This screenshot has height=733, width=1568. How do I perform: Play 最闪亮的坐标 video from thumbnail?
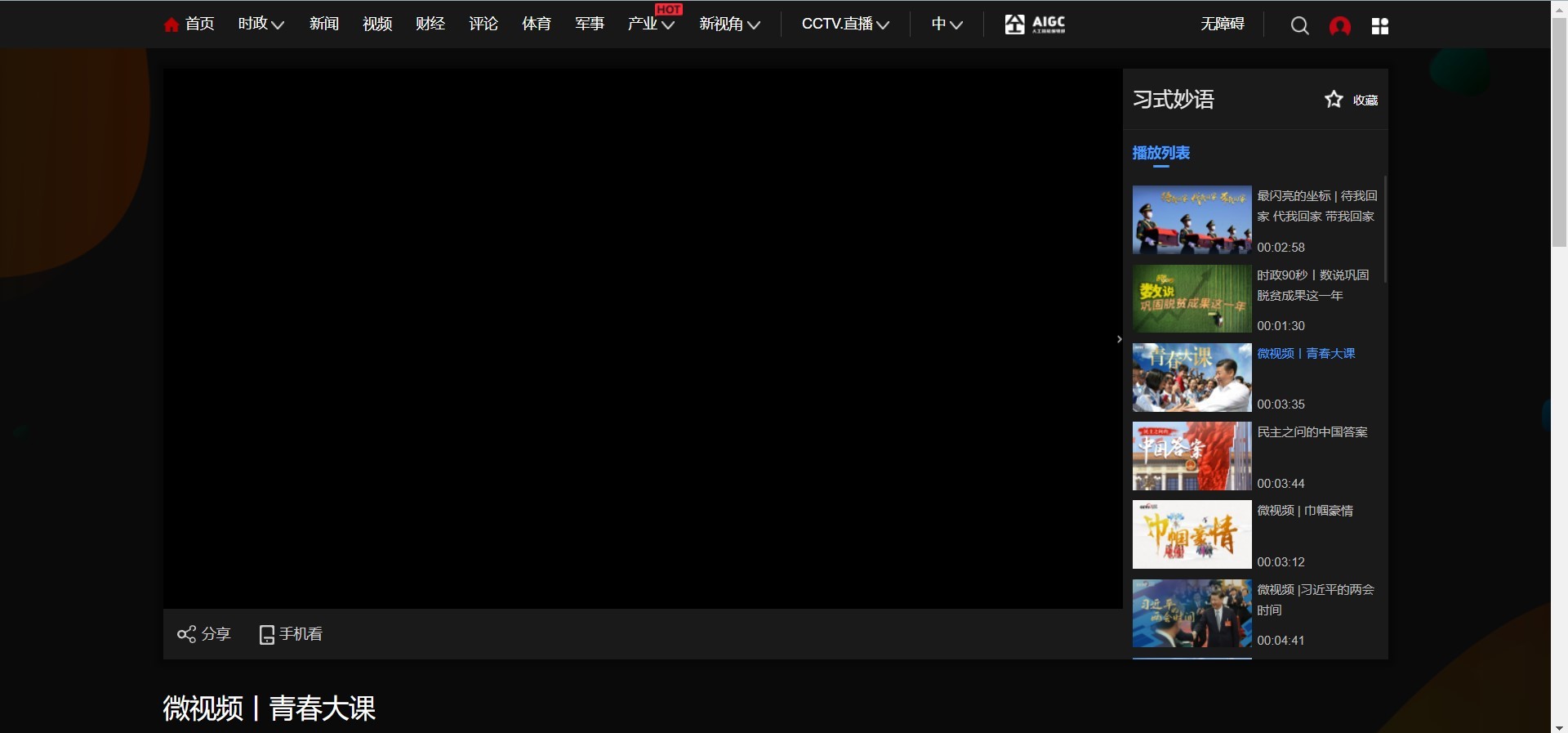tap(1192, 220)
